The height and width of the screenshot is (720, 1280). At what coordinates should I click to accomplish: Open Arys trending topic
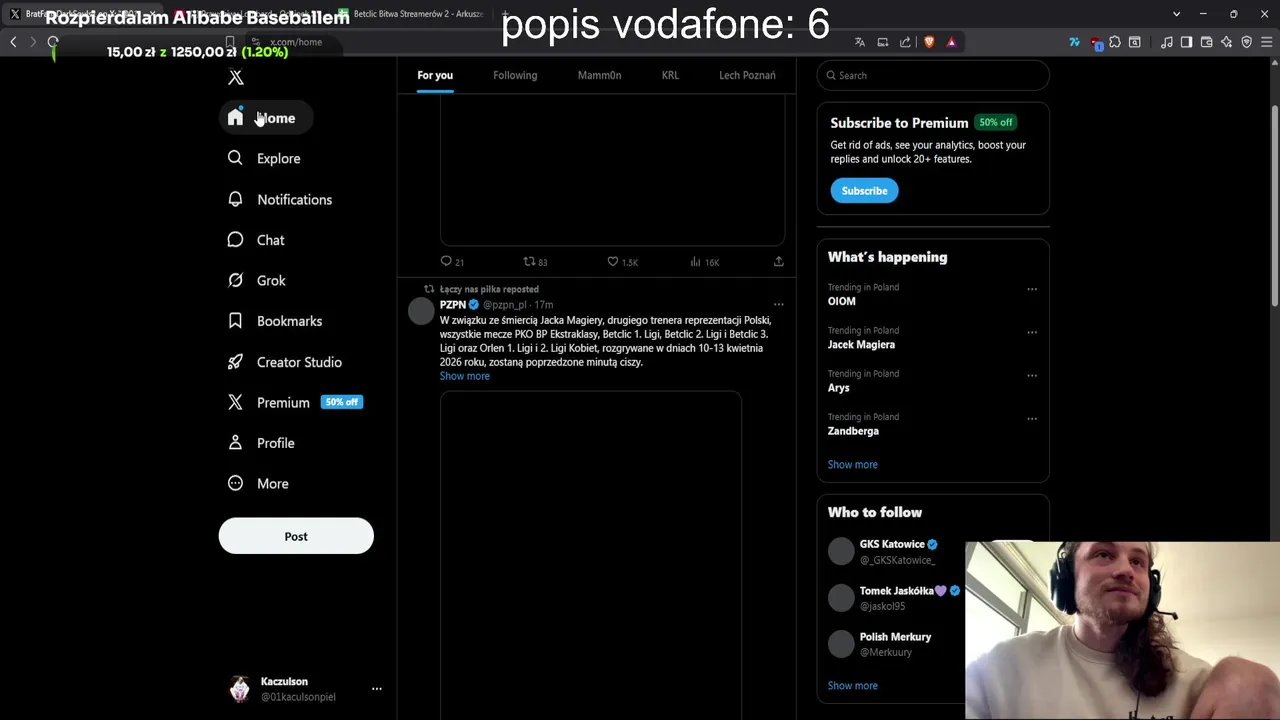(839, 388)
